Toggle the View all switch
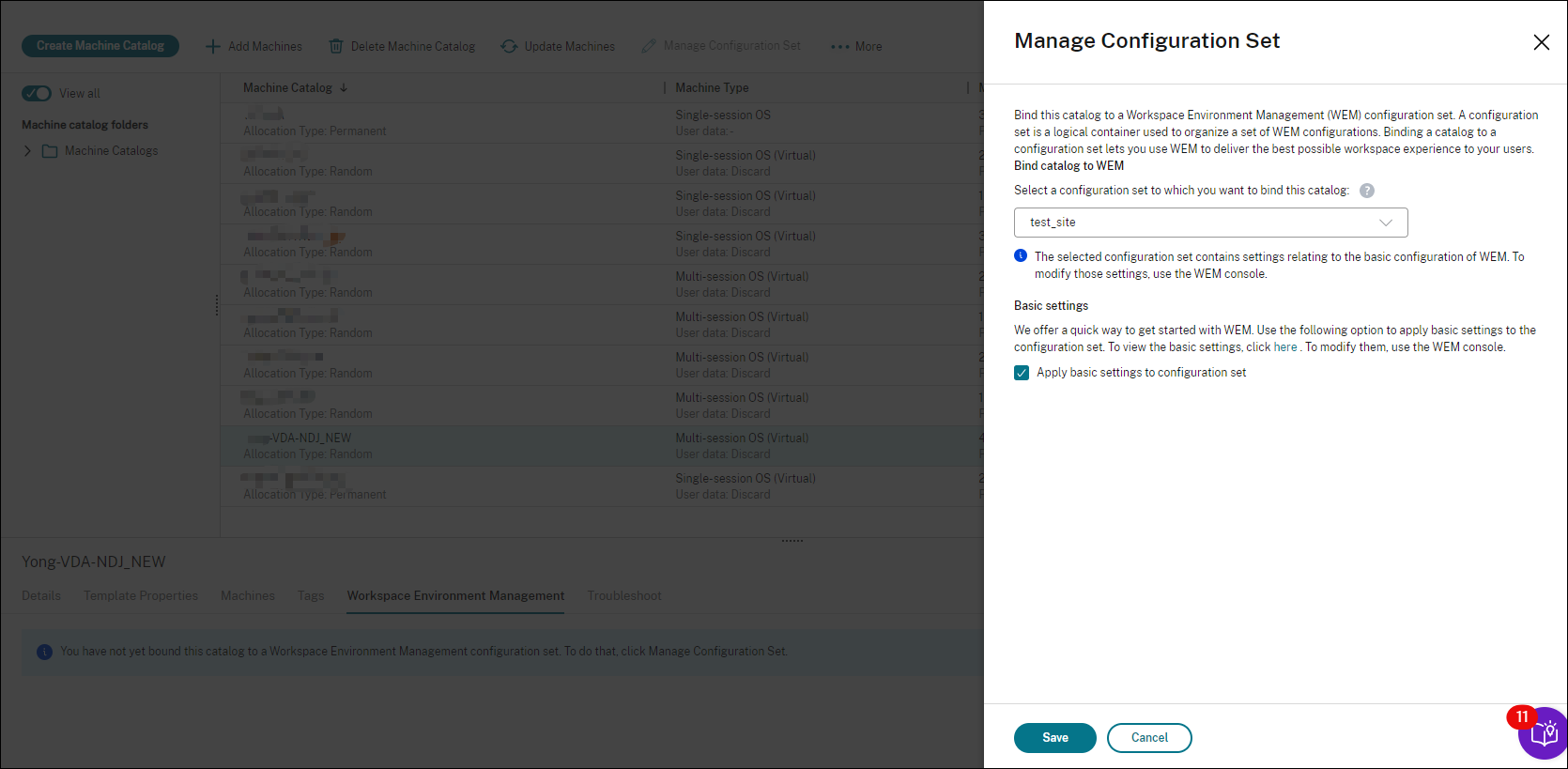Viewport: 1568px width, 769px height. (37, 93)
